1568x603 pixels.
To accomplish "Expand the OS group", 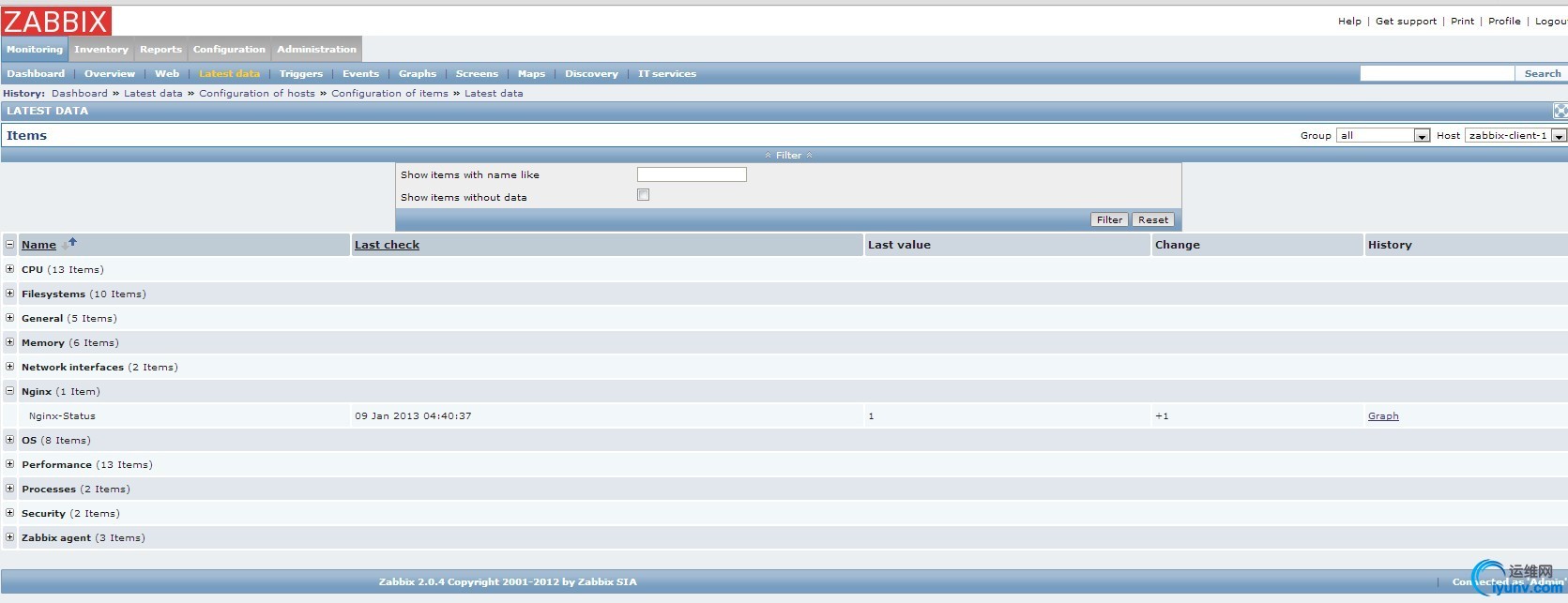I will click(9, 439).
